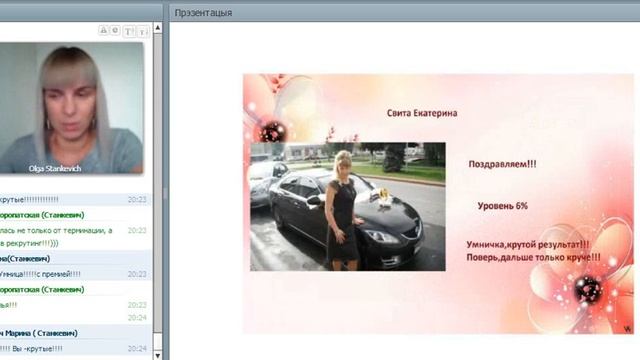The height and width of the screenshot is (360, 640).
Task: Click the chat line 'в рекрутинг!!!)))'
Action: click(x=29, y=243)
